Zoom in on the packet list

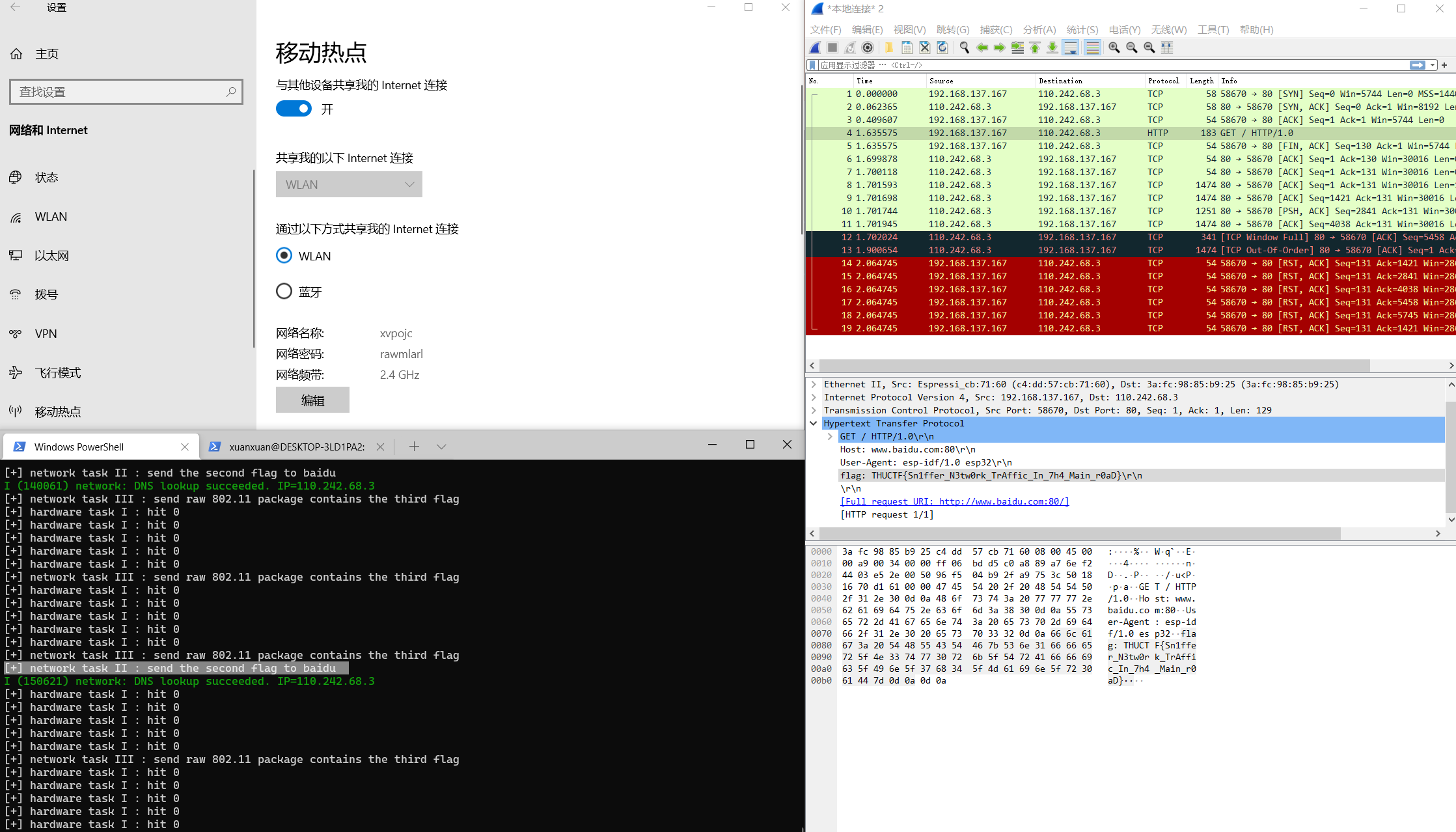pos(1114,48)
